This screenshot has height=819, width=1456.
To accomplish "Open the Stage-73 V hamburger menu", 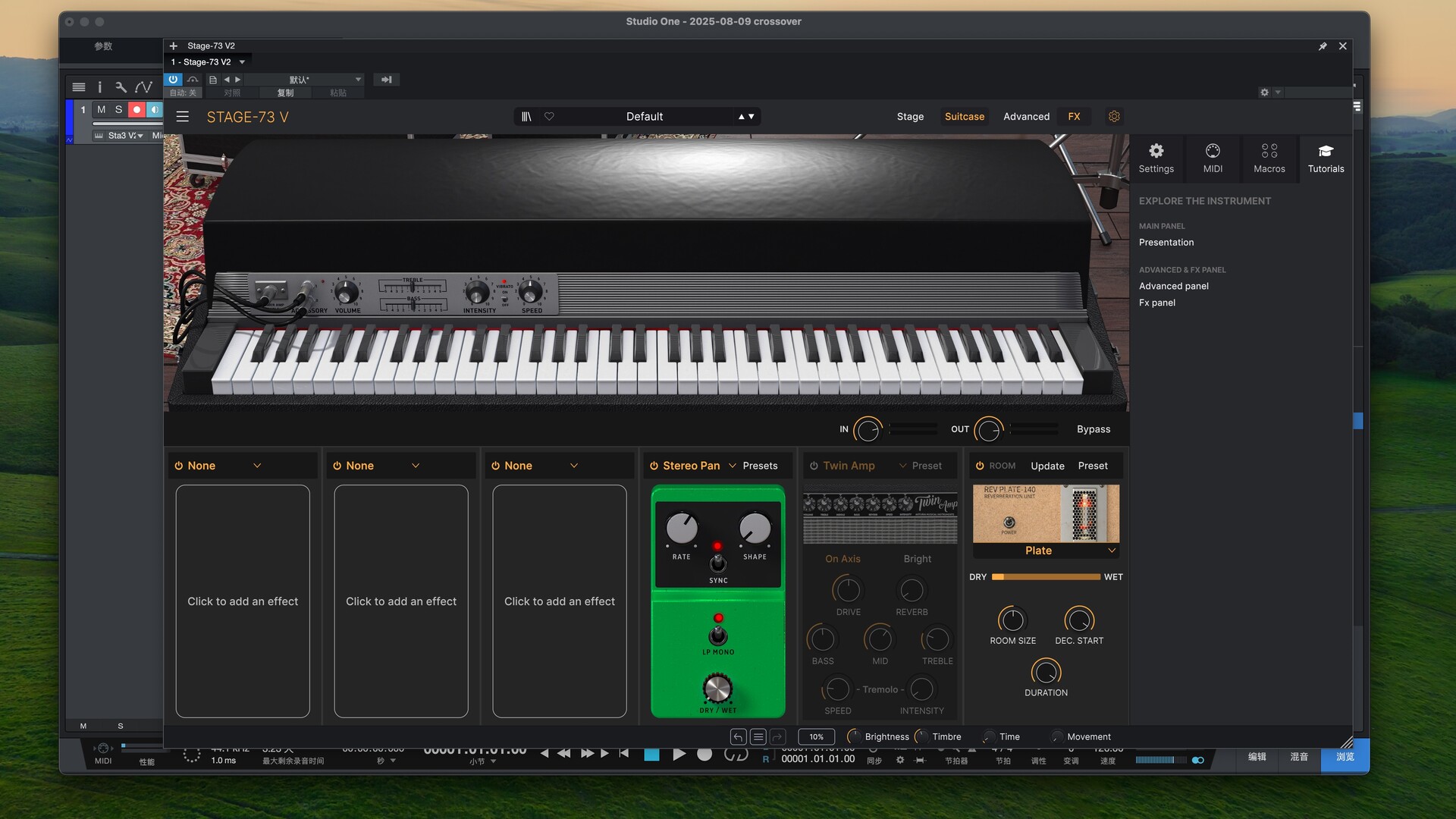I will point(182,117).
